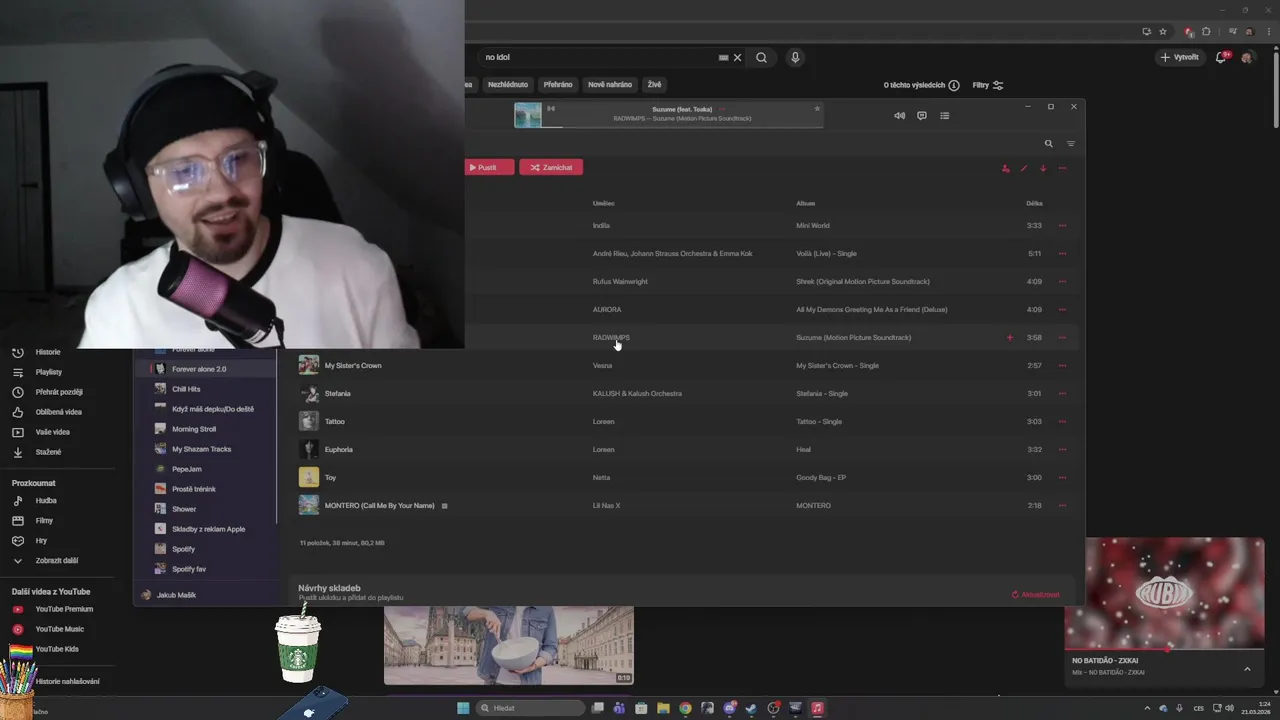Clear the YouTube search field
Screen dimensions: 1280x720
(738, 57)
